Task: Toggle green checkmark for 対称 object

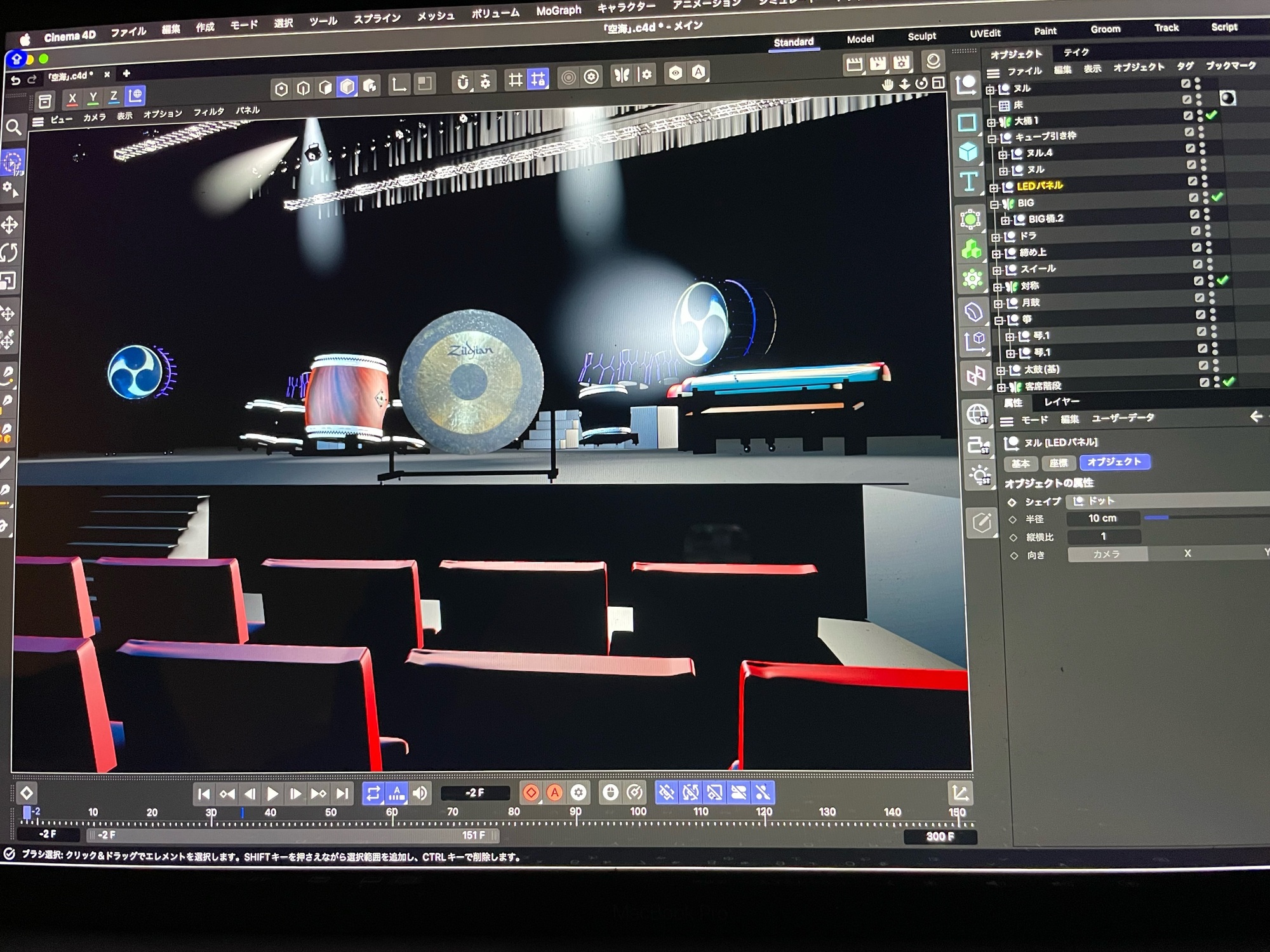Action: 1224,280
